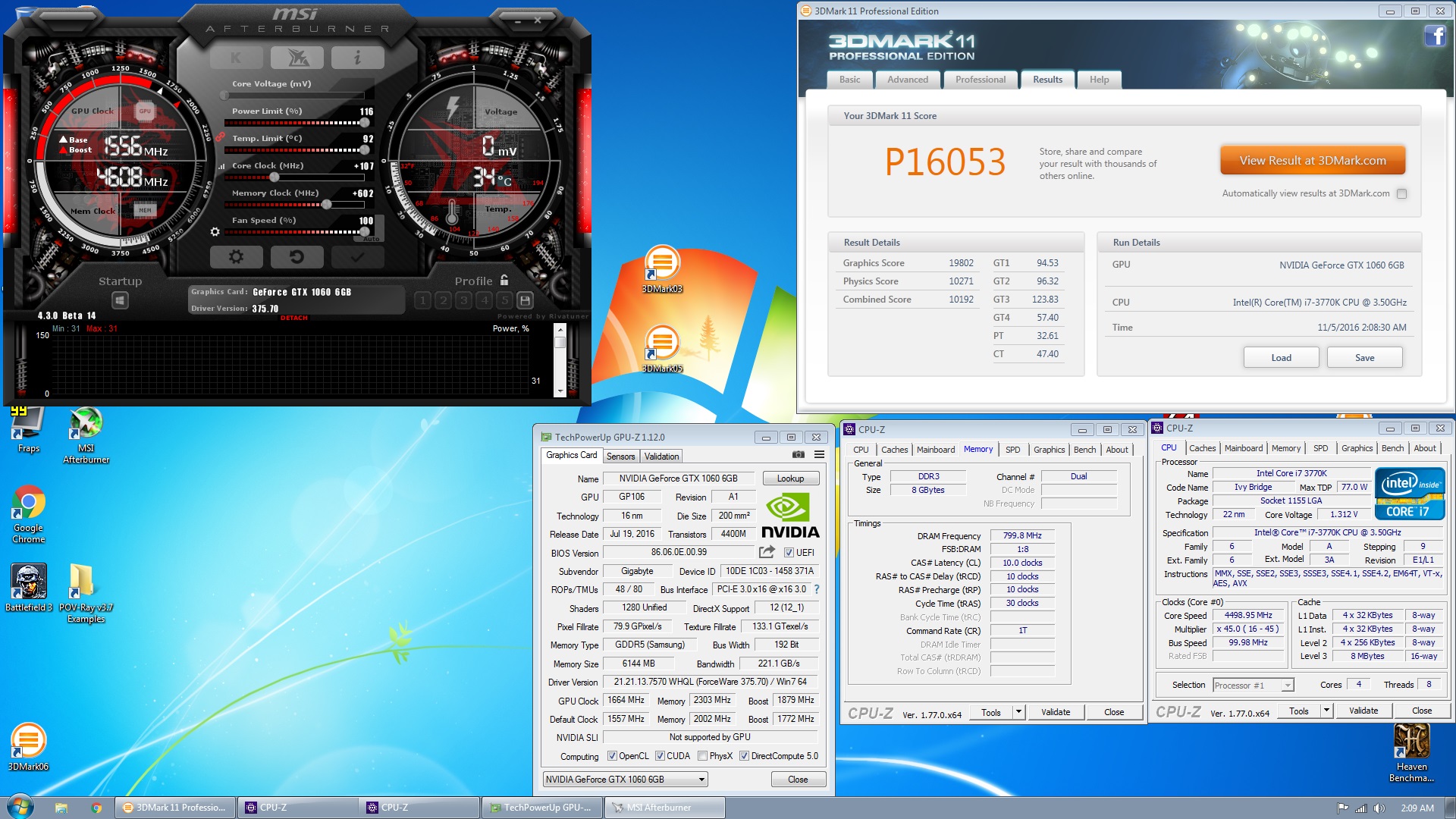Open the 3DMark Help tab
The image size is (1456, 819).
(1099, 80)
